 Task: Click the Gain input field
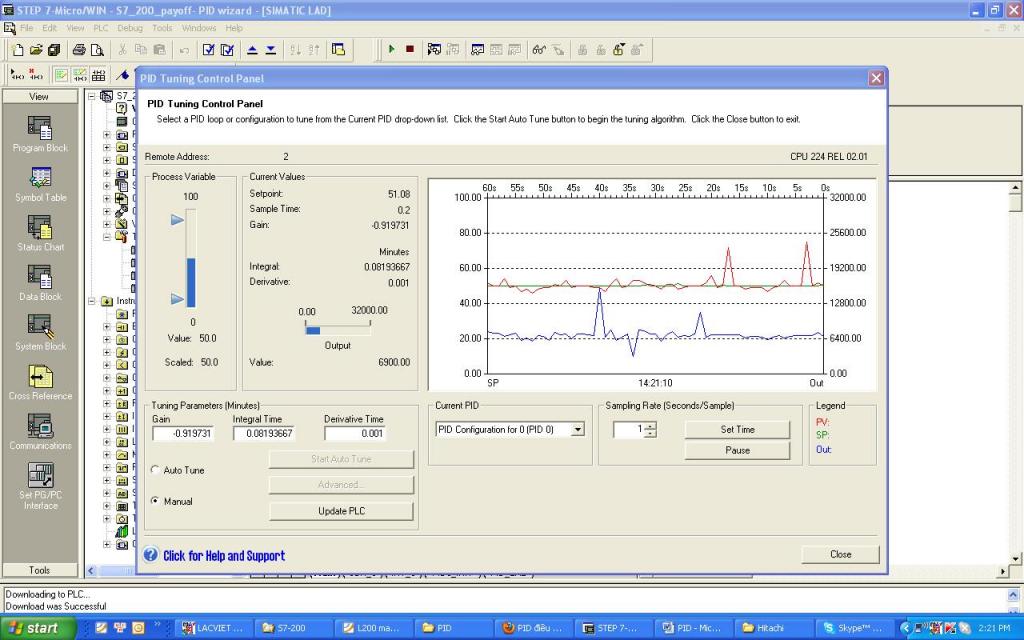[x=183, y=434]
